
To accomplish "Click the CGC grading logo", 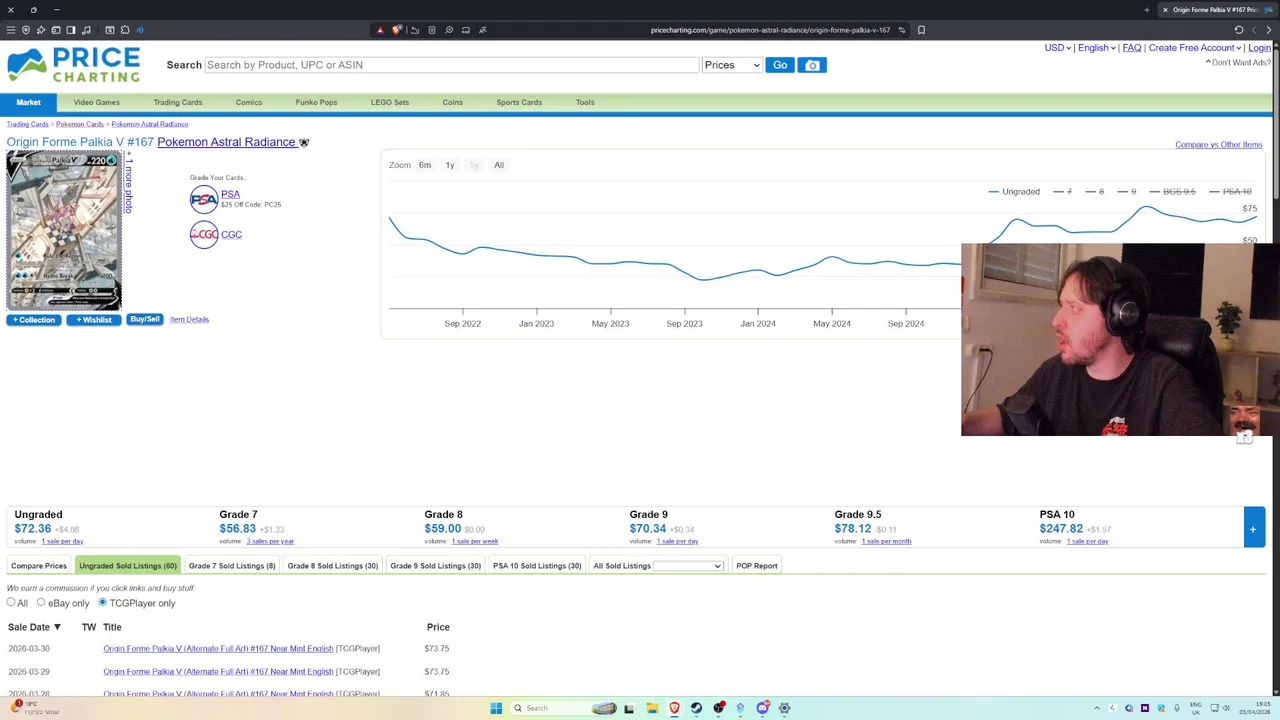I will coord(204,235).
